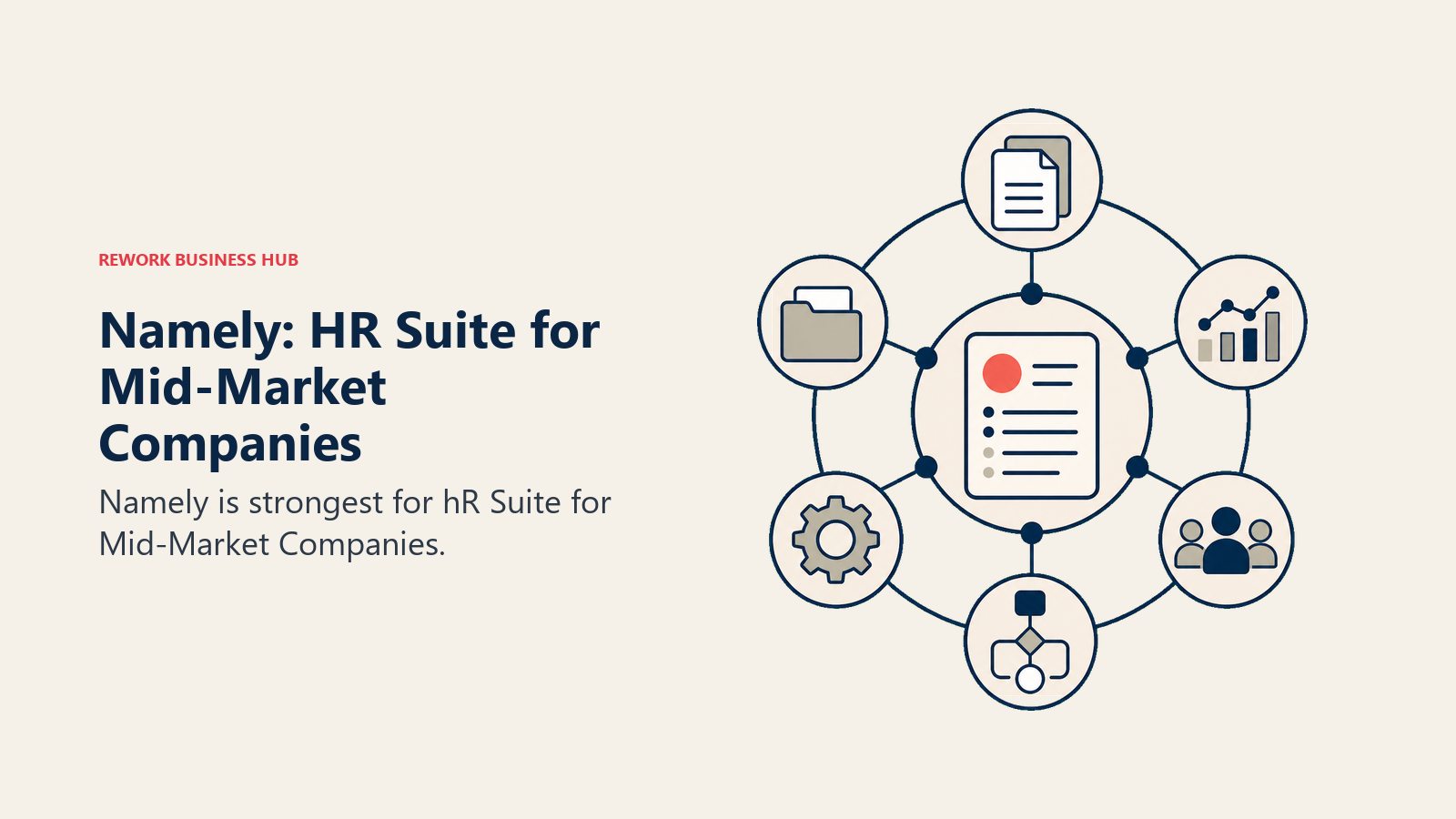Click the red circle in central document
The image size is (1456, 819).
(x=1002, y=373)
